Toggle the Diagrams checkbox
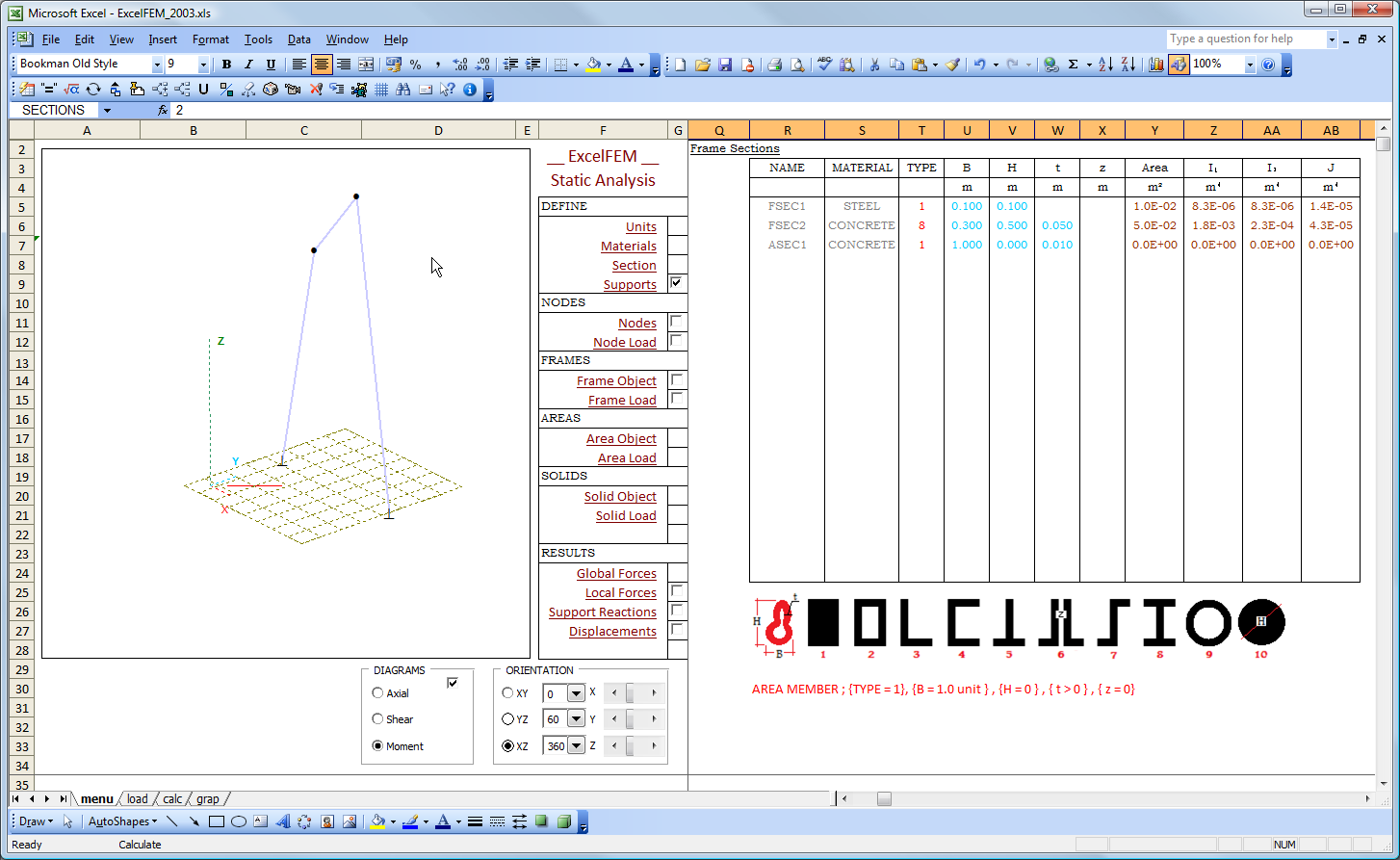The width and height of the screenshot is (1400, 860). 453,683
